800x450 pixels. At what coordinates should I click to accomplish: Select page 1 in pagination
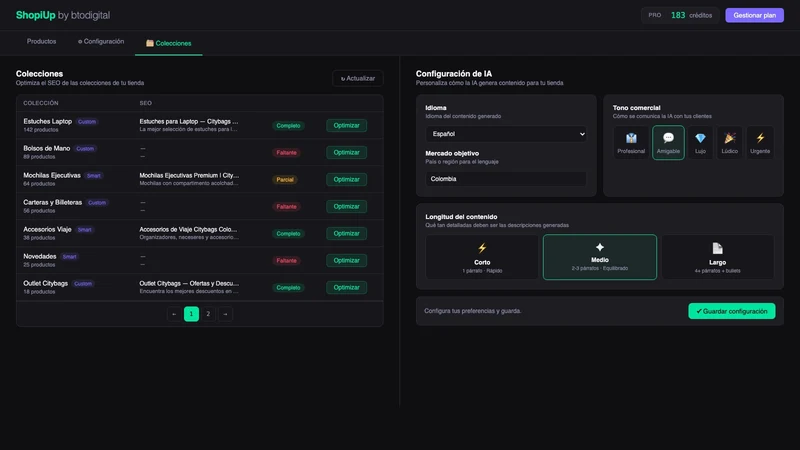191,314
